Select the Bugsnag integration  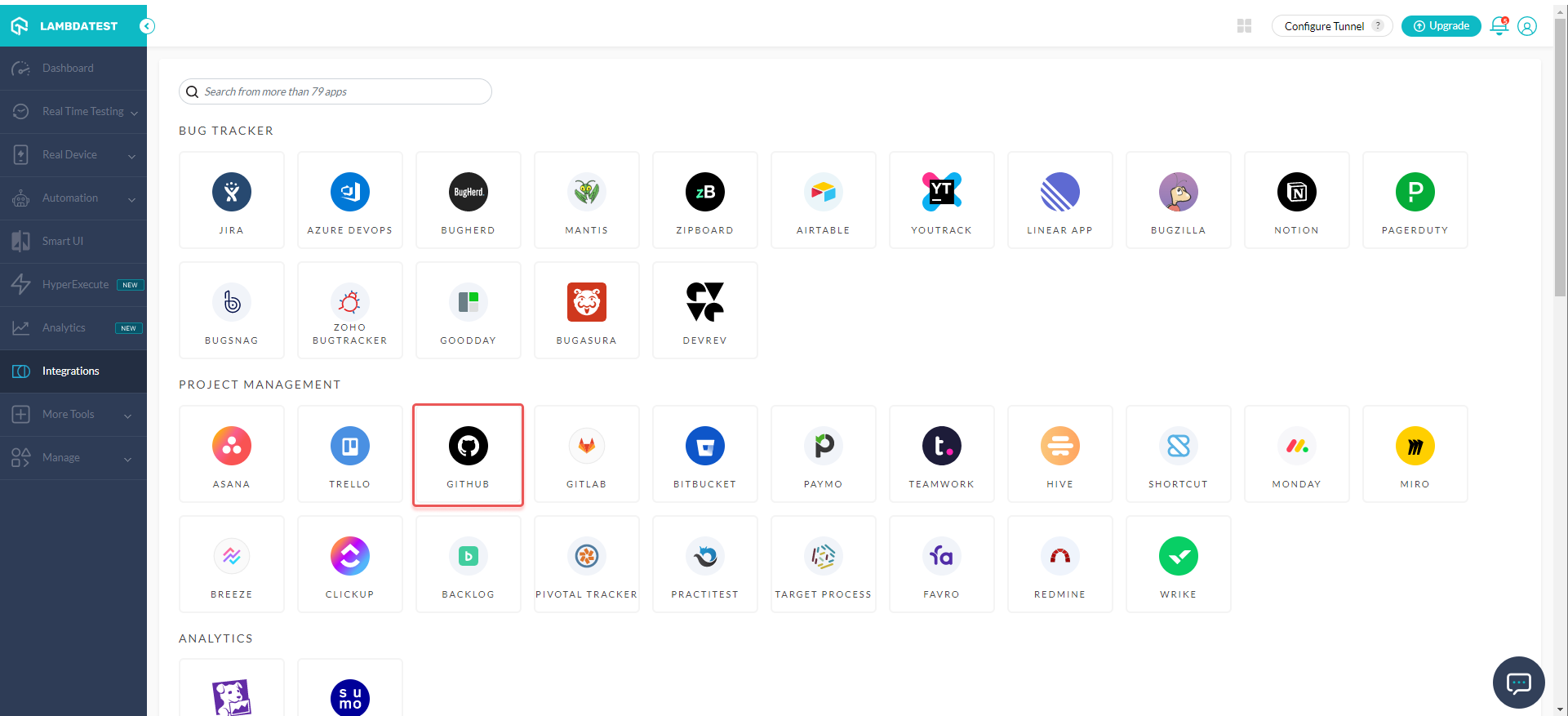[232, 310]
